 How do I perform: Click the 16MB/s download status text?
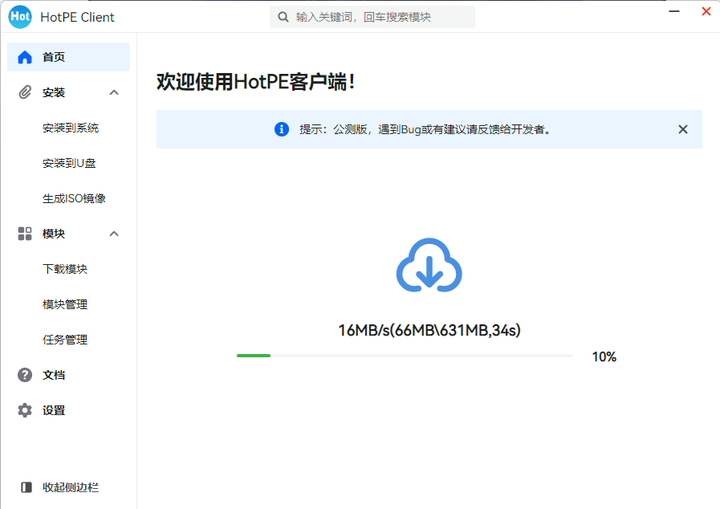point(429,330)
